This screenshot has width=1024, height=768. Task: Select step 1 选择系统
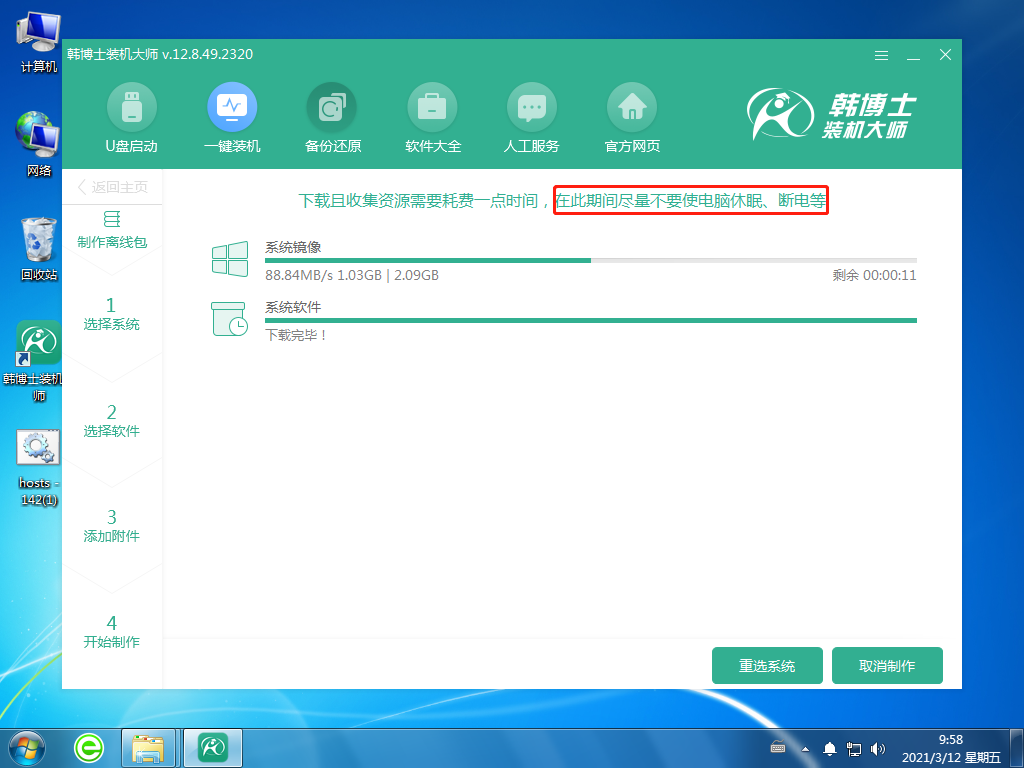(112, 314)
